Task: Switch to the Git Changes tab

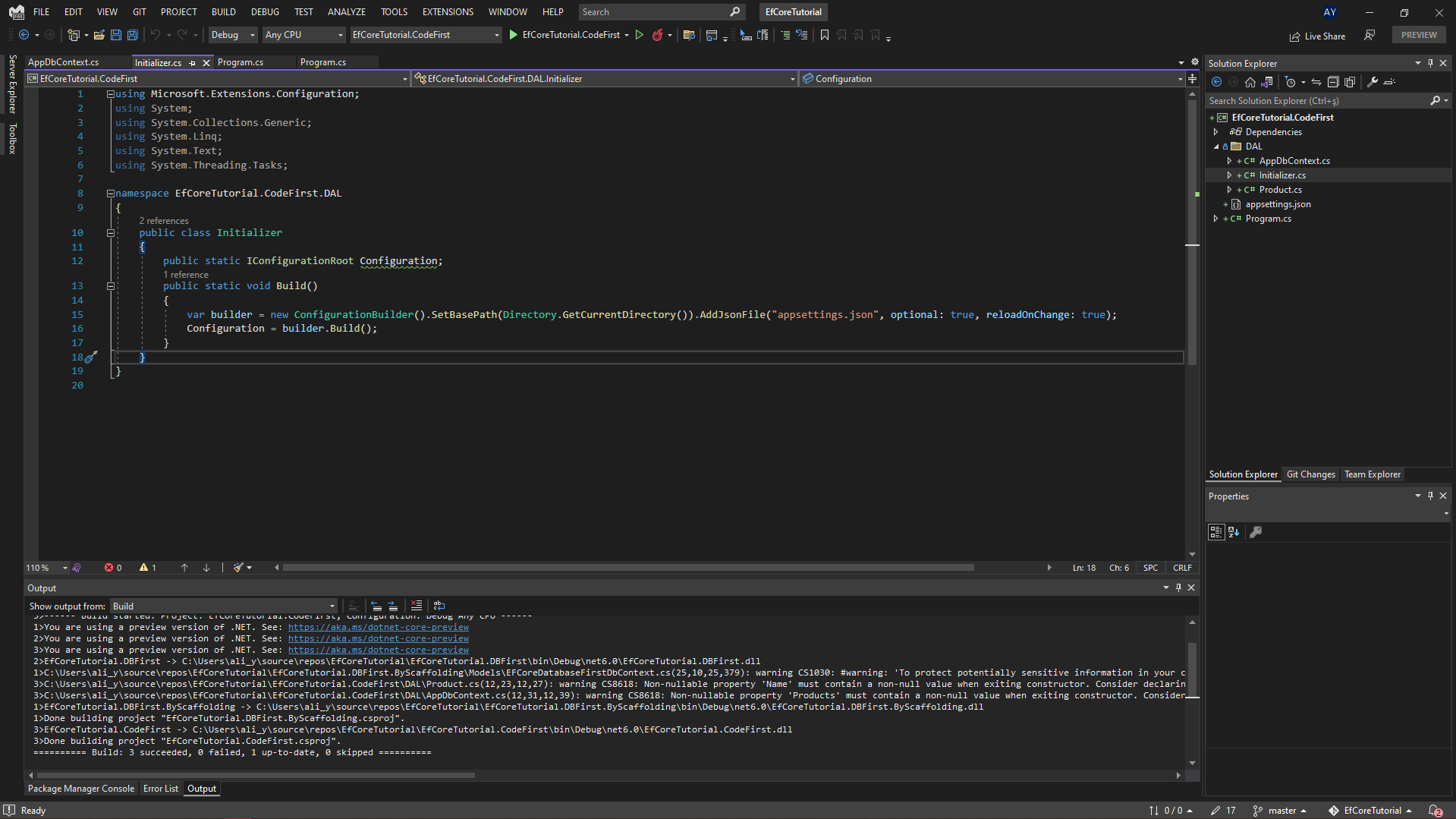Action: point(1310,474)
